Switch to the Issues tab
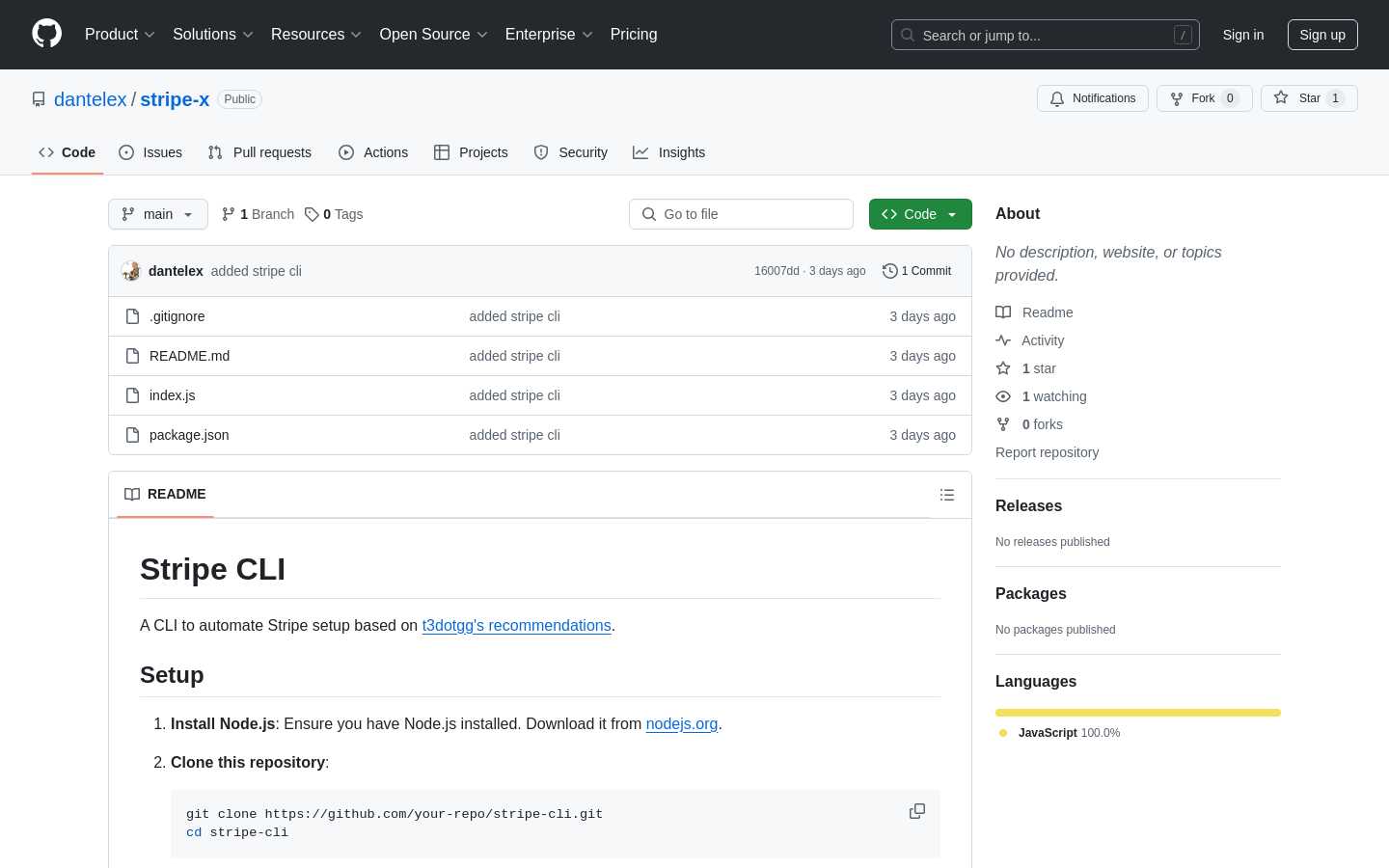This screenshot has width=1389, height=868. [150, 152]
